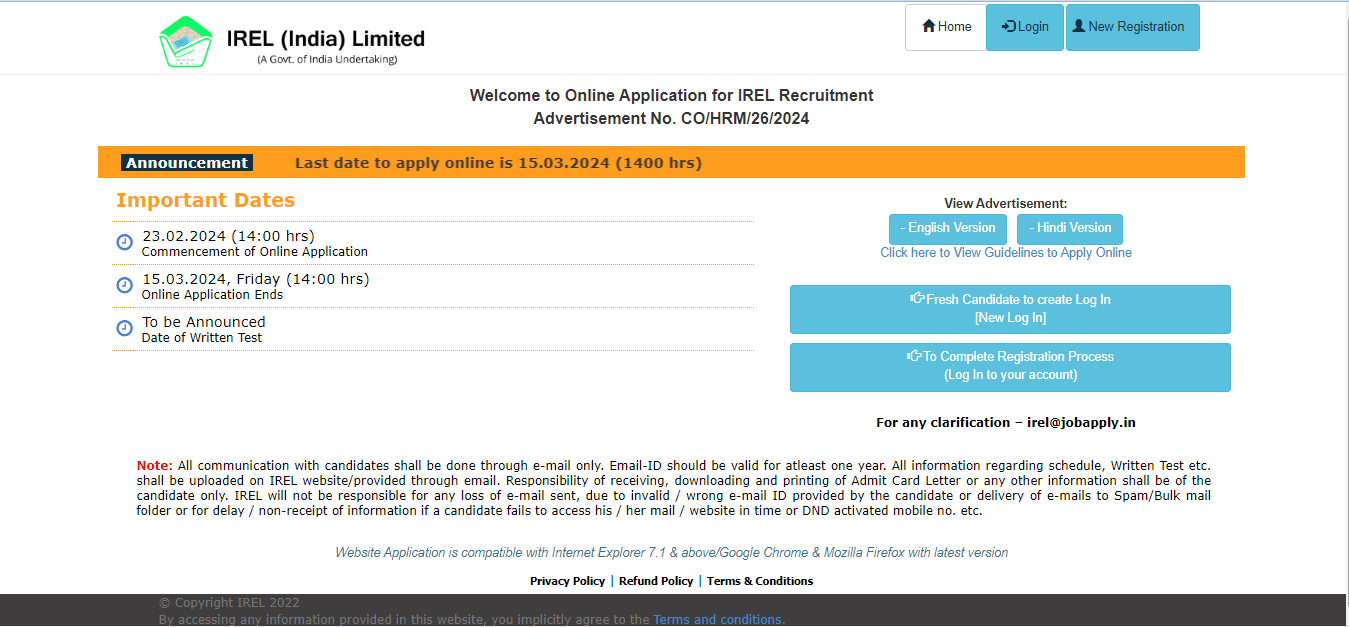Open the Refund Policy link
The height and width of the screenshot is (627, 1349).
tap(656, 581)
